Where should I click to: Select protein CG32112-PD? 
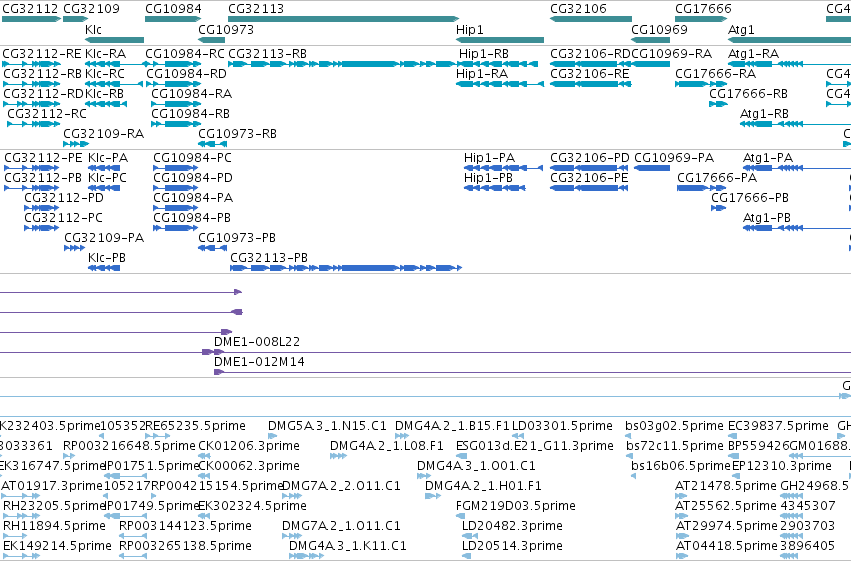pyautogui.click(x=41, y=208)
